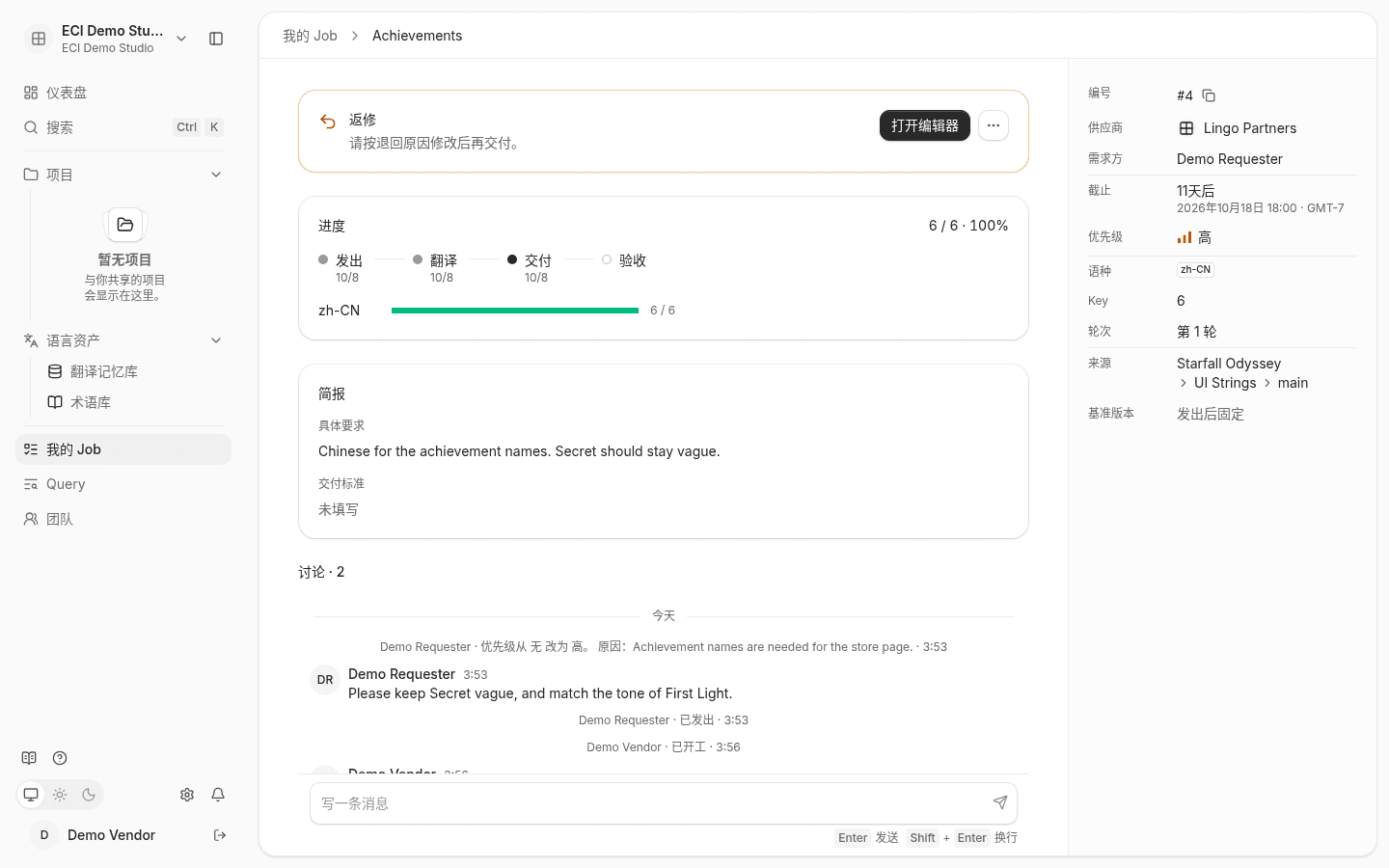Screen dimensions: 1389x868
Task: Open 术语库 in the sidebar
Action: click(x=135, y=402)
